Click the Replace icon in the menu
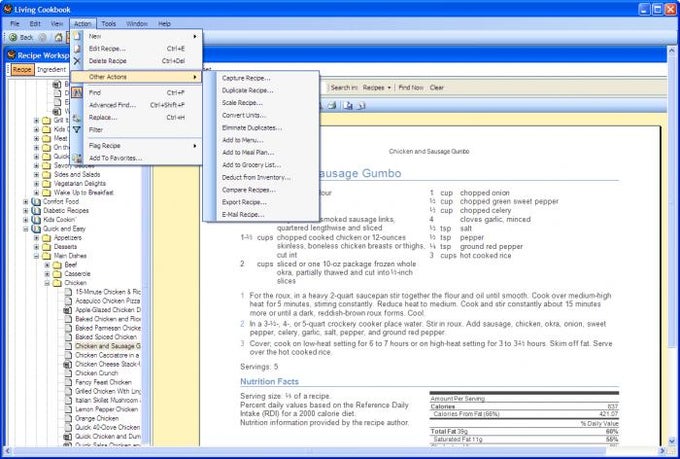The width and height of the screenshot is (680, 459). pyautogui.click(x=77, y=118)
